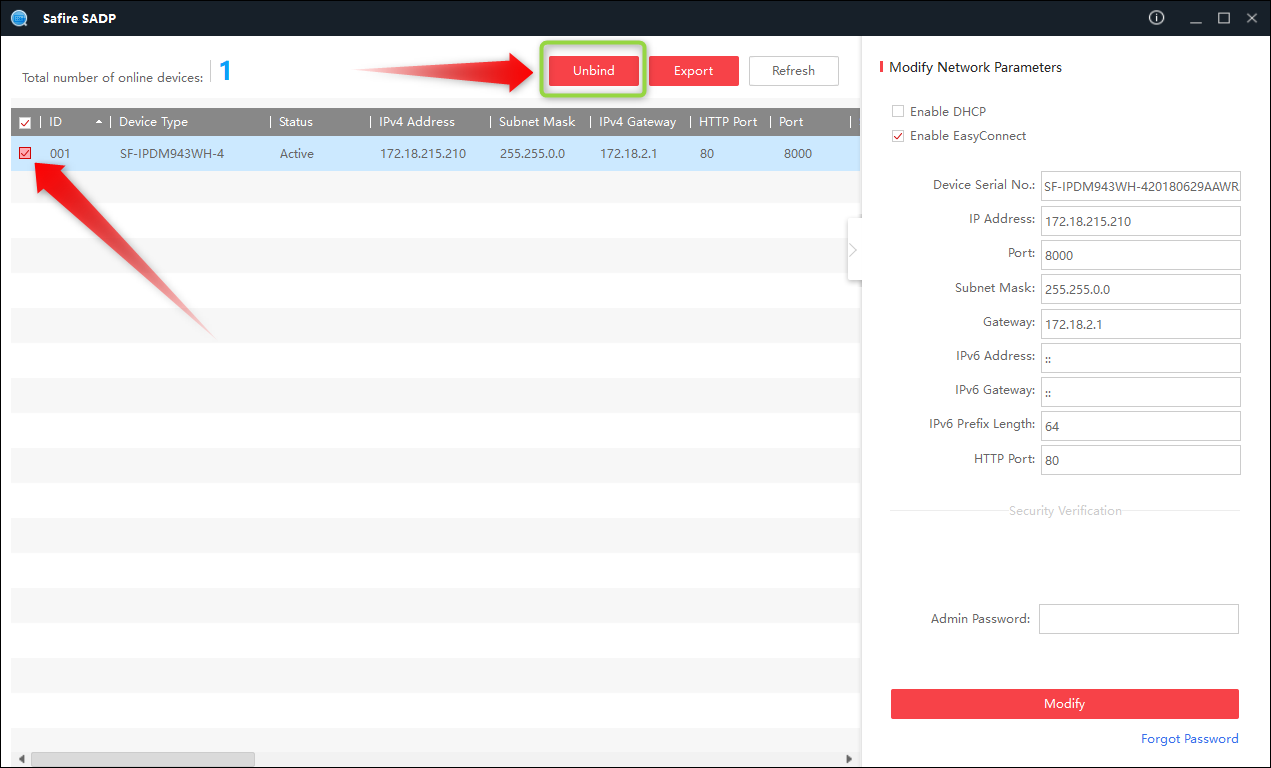This screenshot has height=768, width=1271.
Task: Maximize the Safire SADP window
Action: 1223,18
